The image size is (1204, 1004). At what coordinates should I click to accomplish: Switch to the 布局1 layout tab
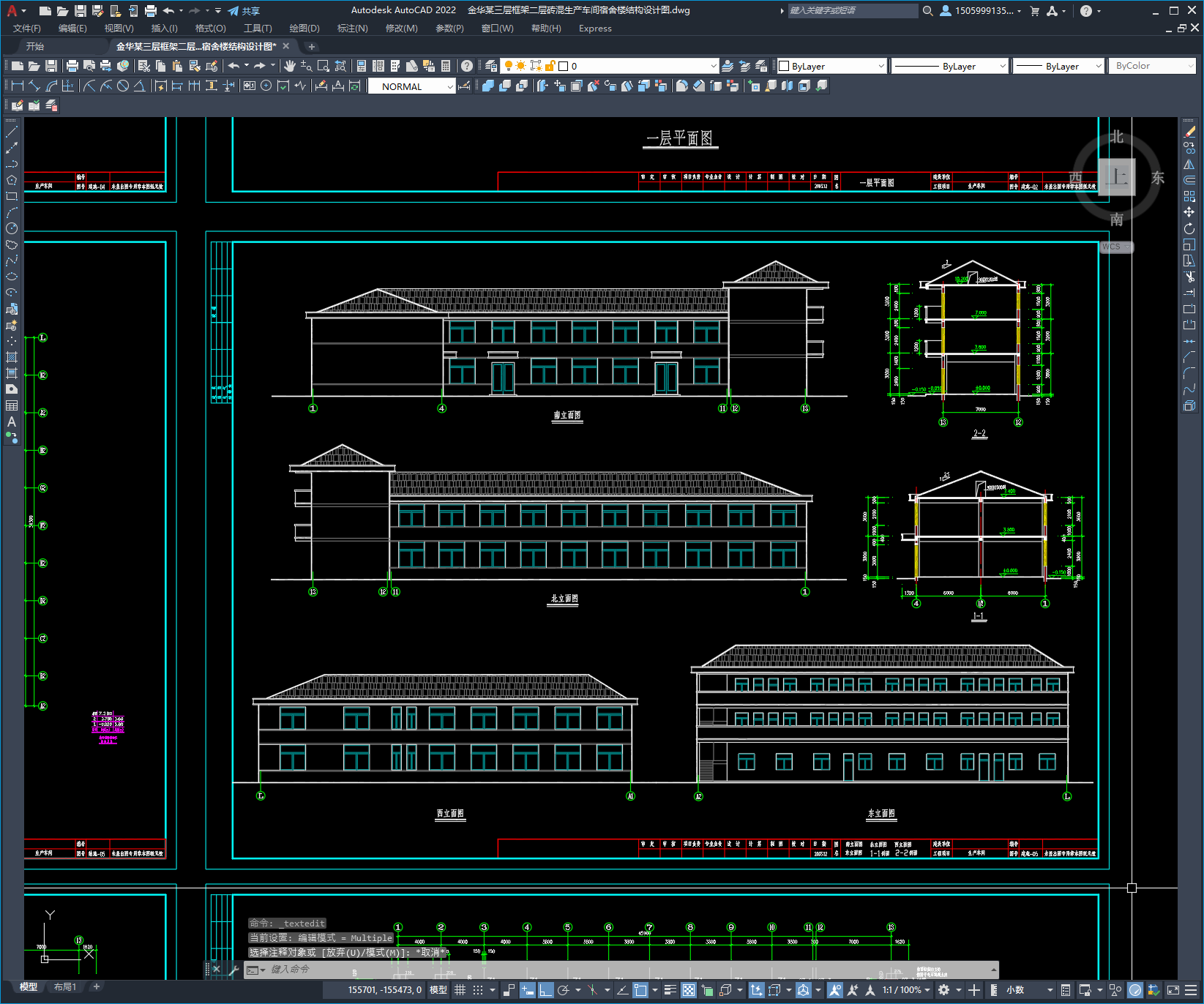click(x=64, y=987)
